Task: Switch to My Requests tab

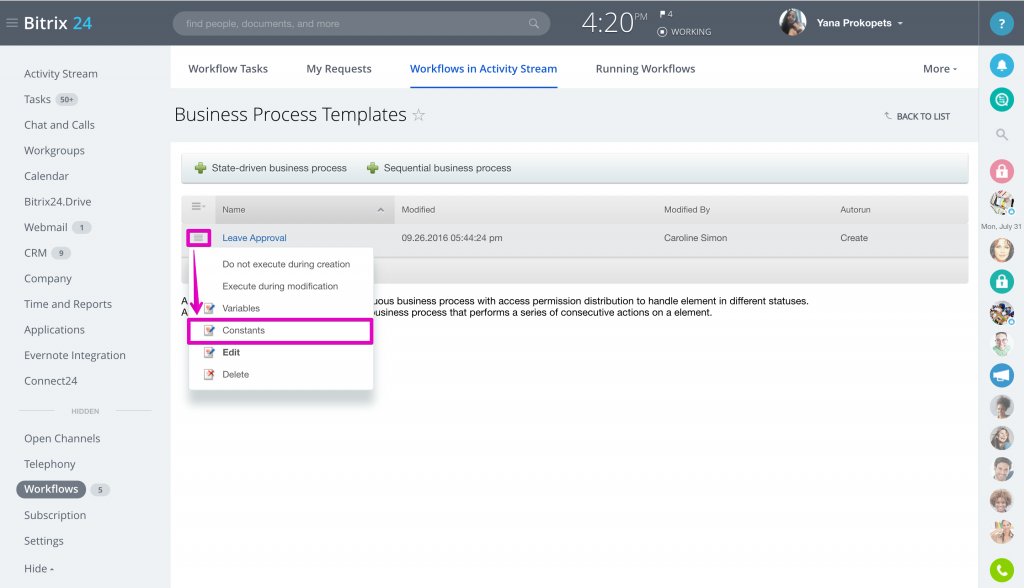Action: coord(339,69)
